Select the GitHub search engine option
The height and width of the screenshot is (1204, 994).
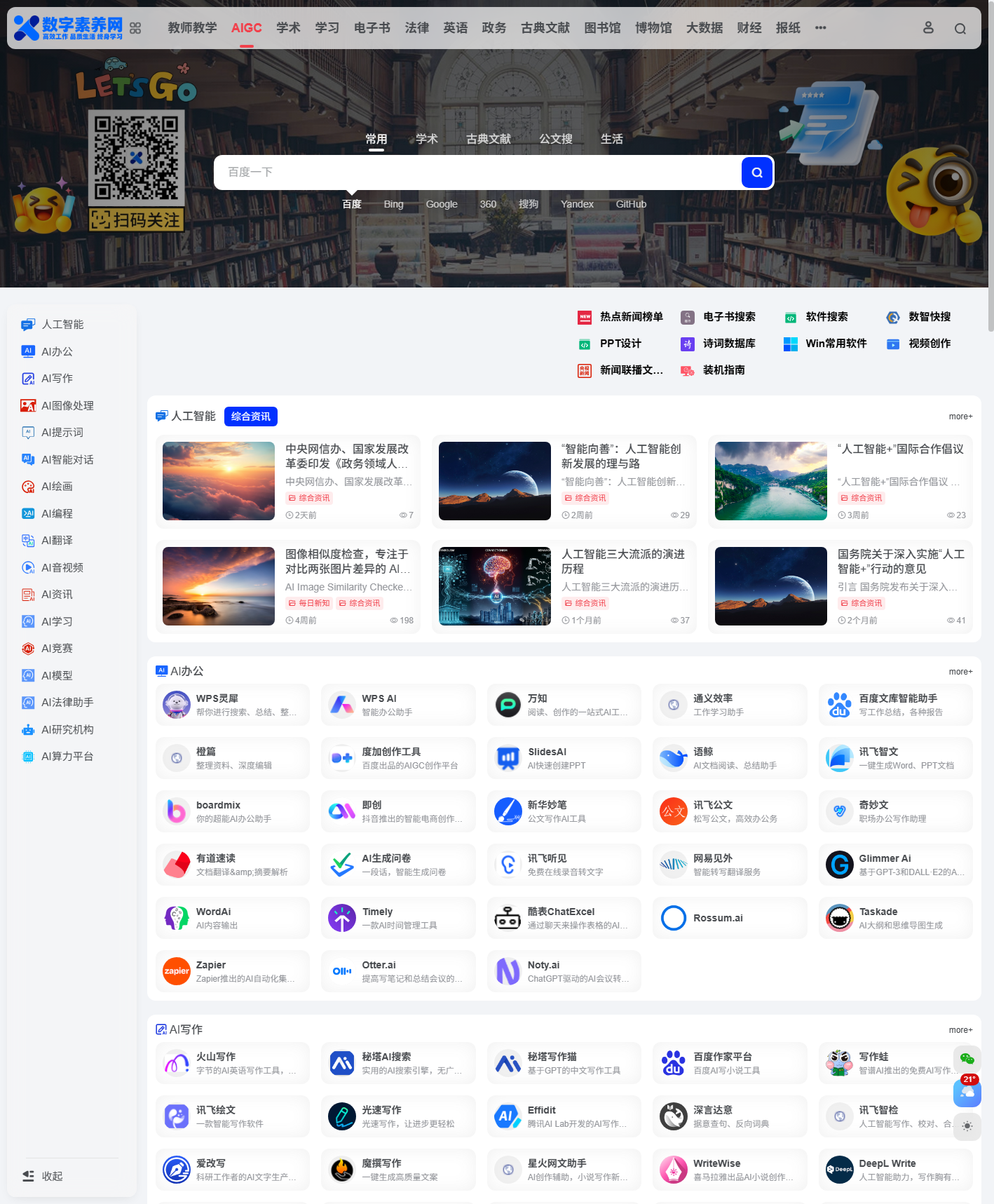631,204
